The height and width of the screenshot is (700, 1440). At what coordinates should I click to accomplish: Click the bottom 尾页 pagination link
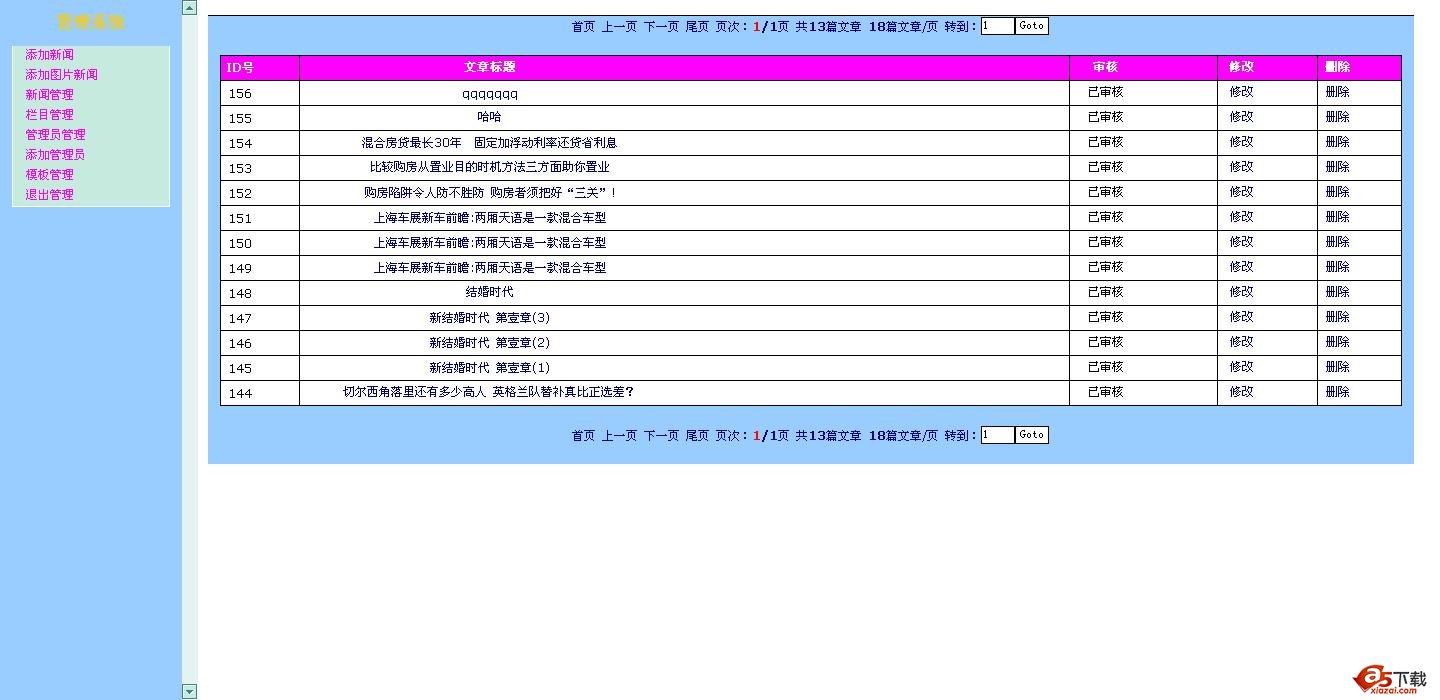point(697,436)
